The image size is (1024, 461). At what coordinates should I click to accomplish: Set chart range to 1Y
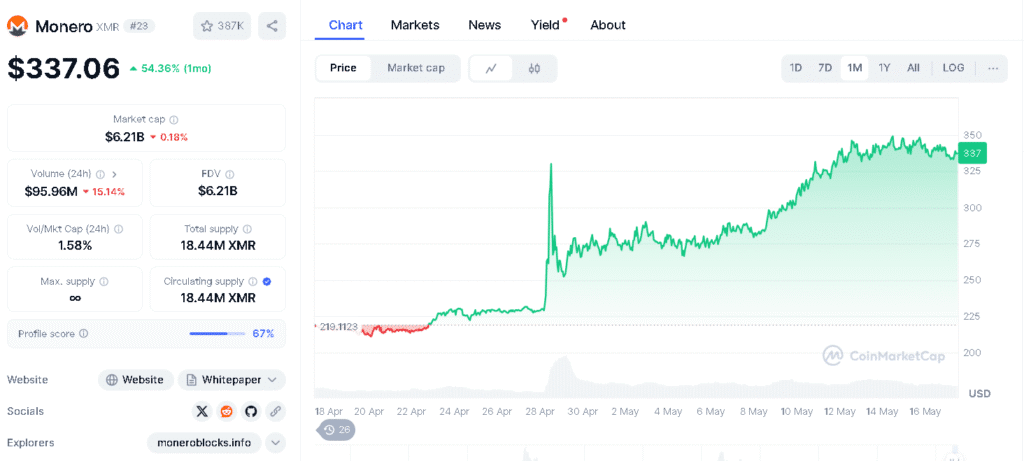coord(884,68)
